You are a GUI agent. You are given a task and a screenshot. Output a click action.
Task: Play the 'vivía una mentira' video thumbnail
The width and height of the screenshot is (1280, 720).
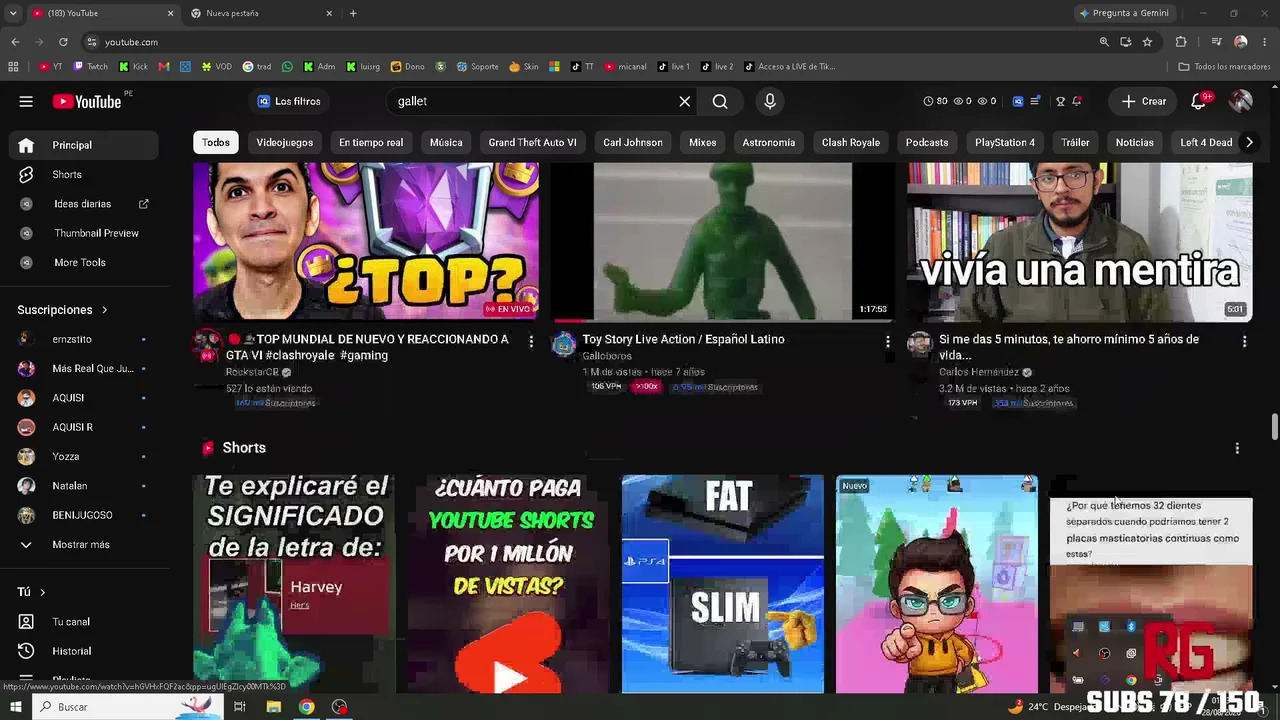click(1079, 242)
